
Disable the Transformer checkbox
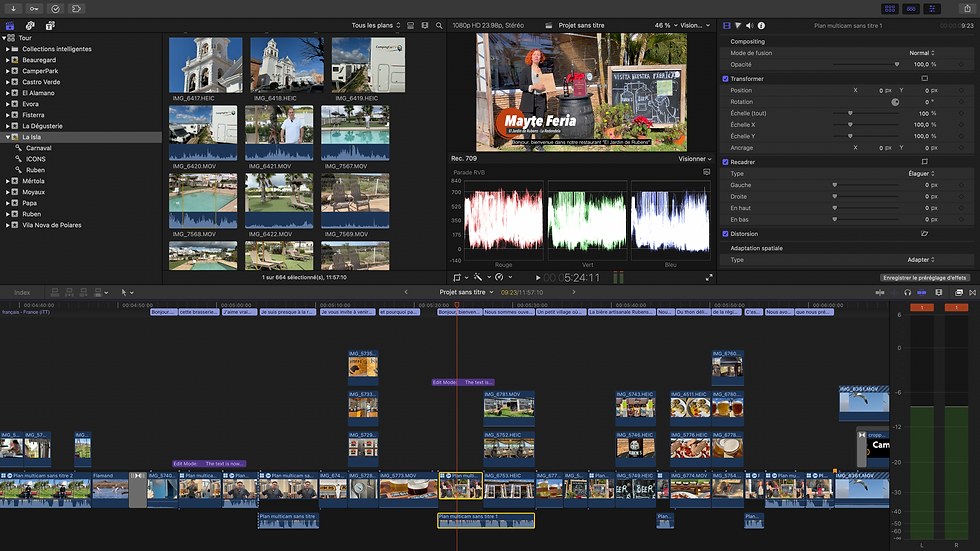click(x=726, y=78)
